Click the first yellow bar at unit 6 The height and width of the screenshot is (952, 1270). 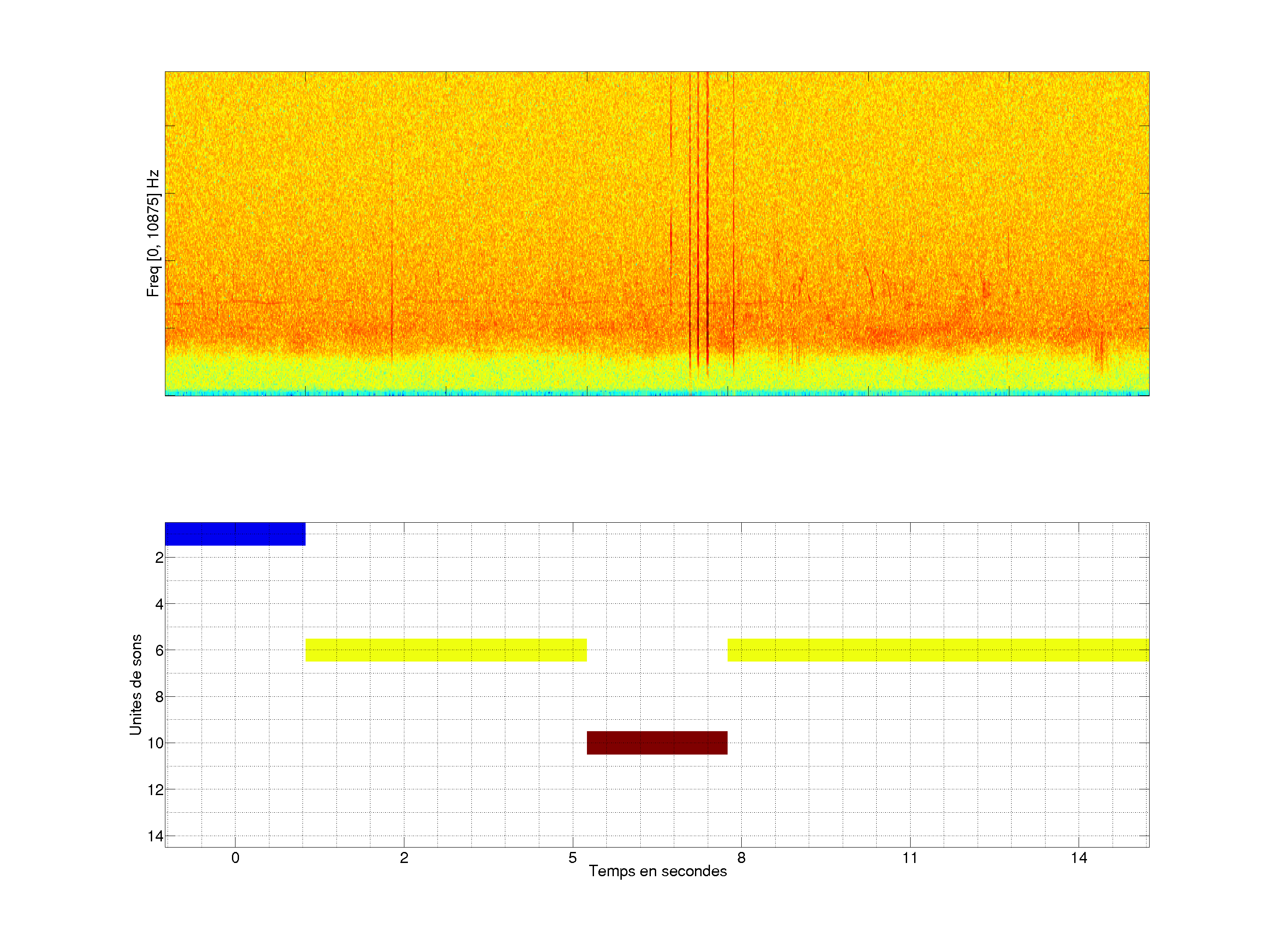(445, 650)
